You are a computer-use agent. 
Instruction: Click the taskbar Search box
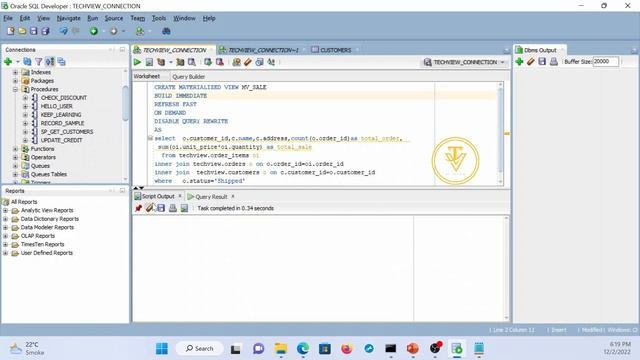click(200, 349)
